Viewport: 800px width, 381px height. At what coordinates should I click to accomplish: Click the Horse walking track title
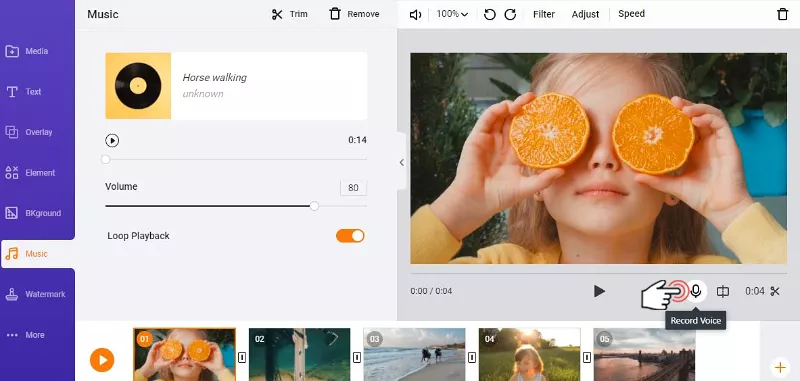coord(215,78)
